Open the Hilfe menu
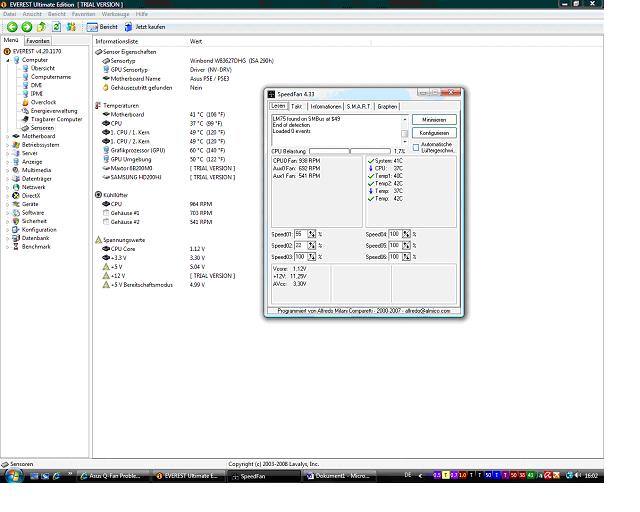The height and width of the screenshot is (512, 640). [142, 14]
